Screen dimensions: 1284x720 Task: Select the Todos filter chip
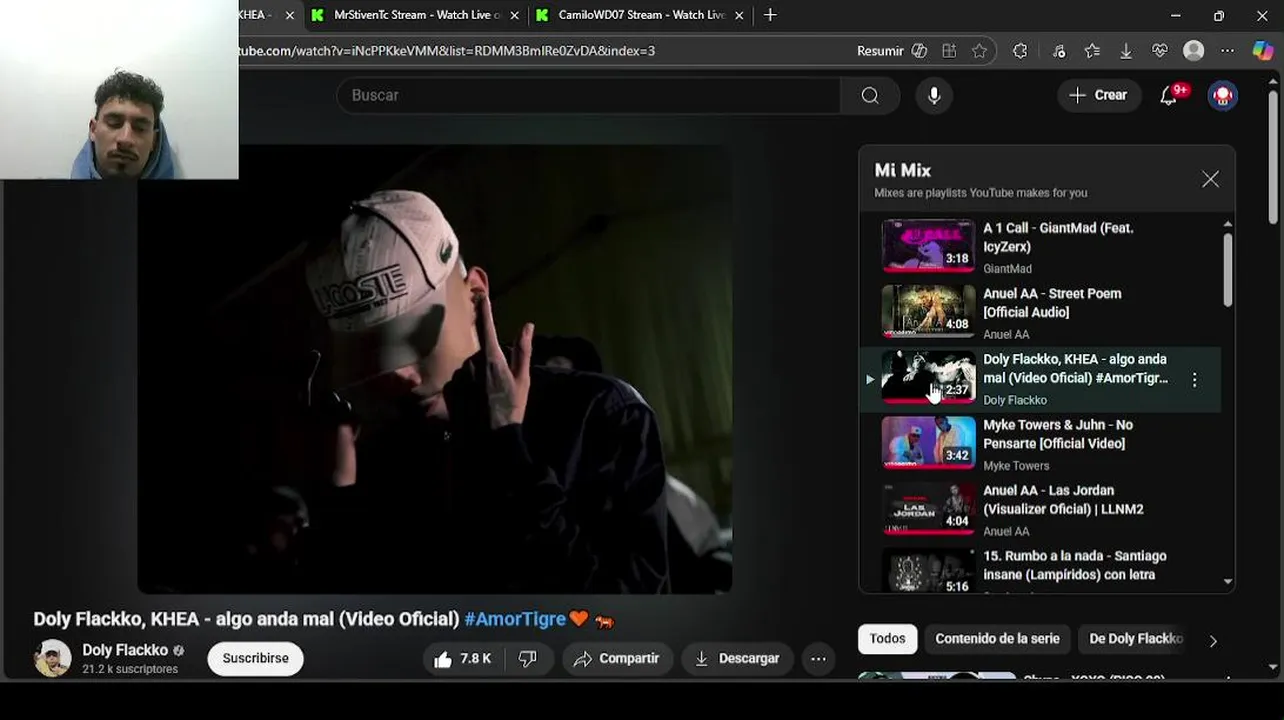(x=887, y=639)
